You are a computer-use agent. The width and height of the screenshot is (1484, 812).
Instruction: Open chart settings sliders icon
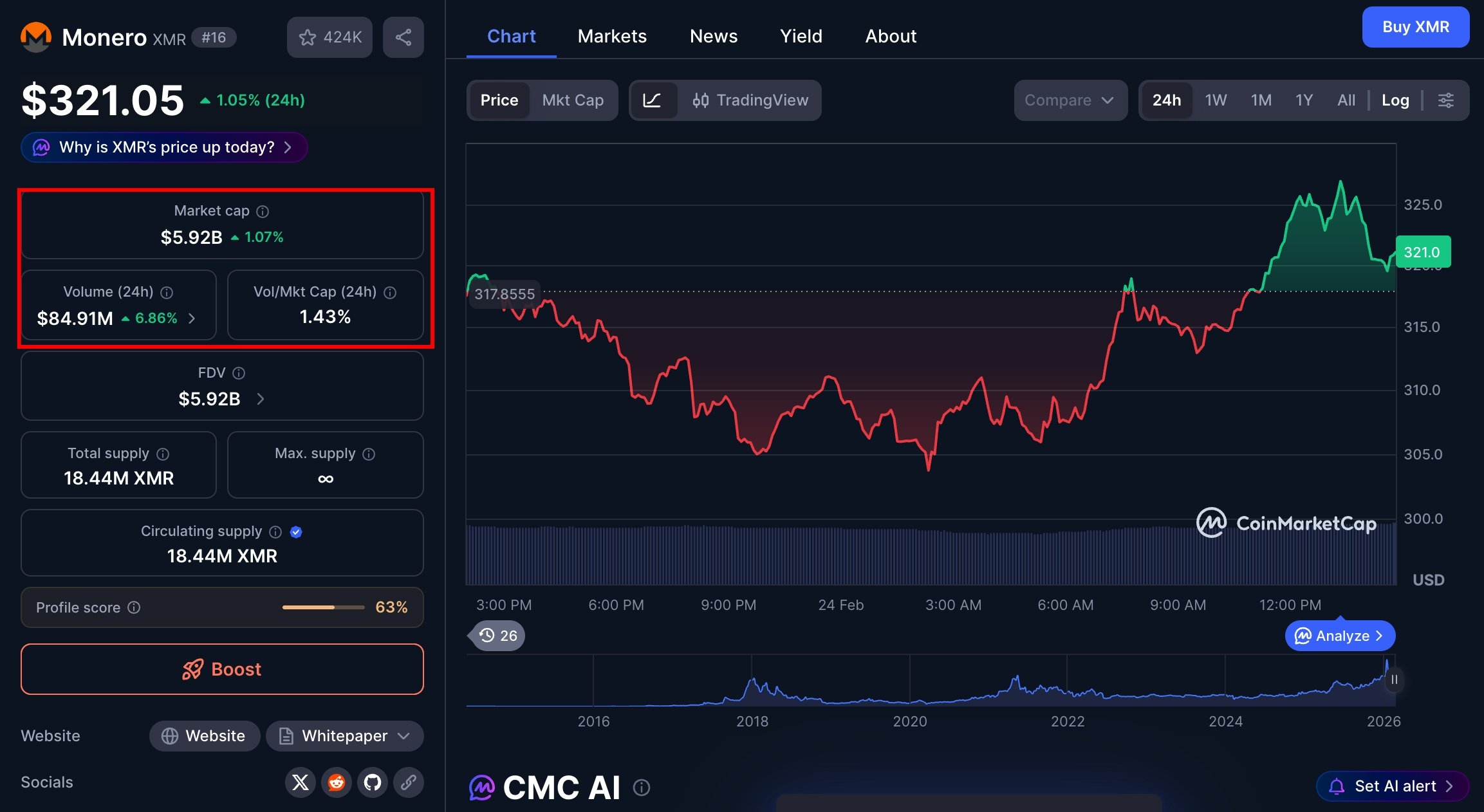[x=1445, y=100]
